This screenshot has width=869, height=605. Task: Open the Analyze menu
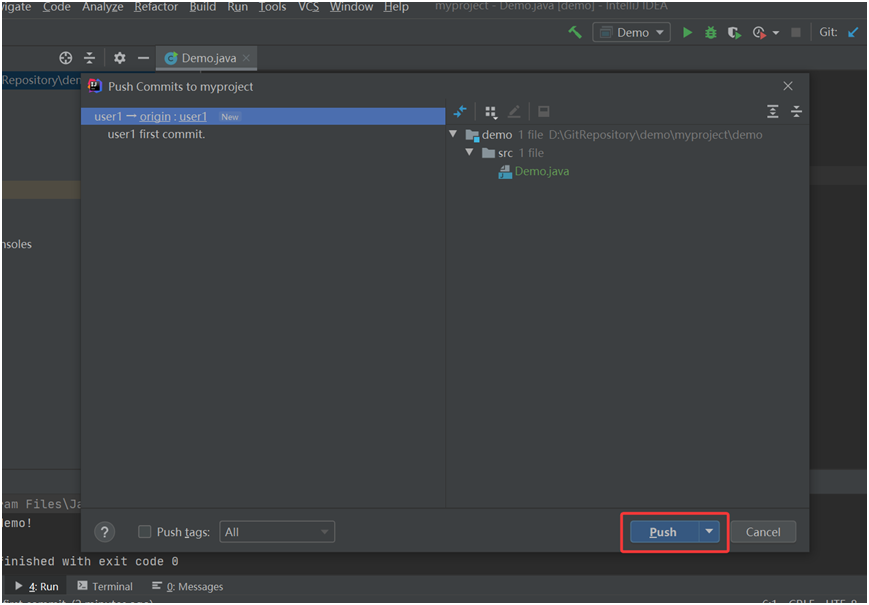(x=103, y=7)
